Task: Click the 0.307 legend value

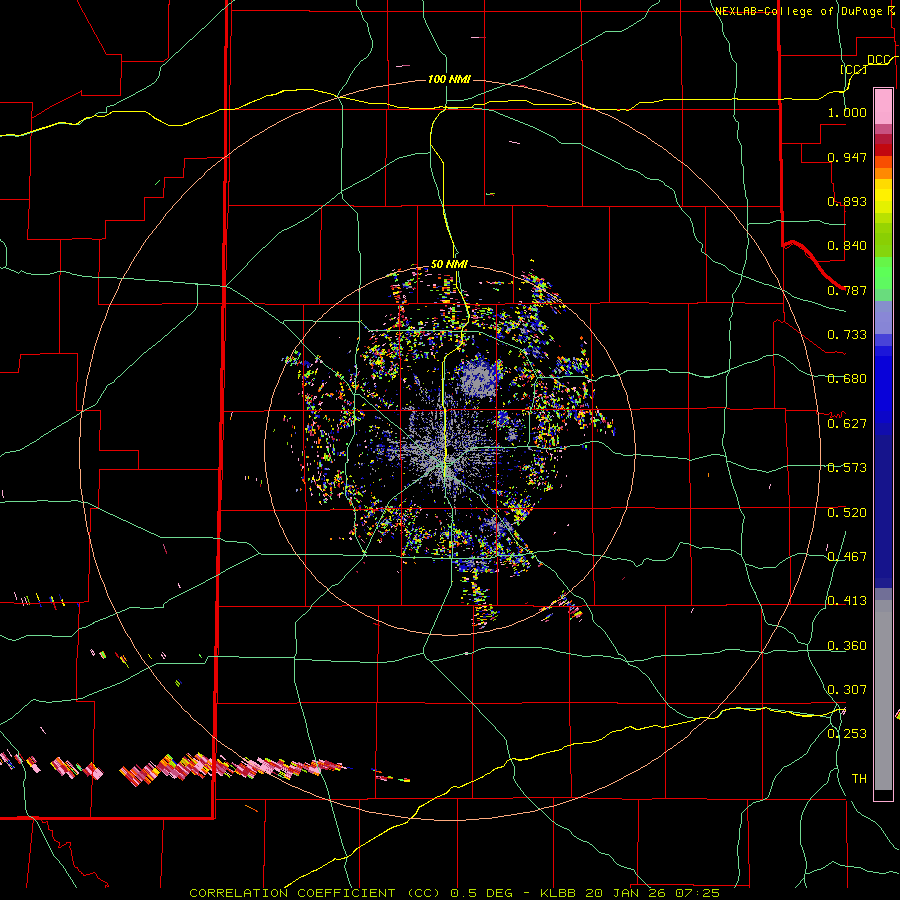Action: coord(847,690)
